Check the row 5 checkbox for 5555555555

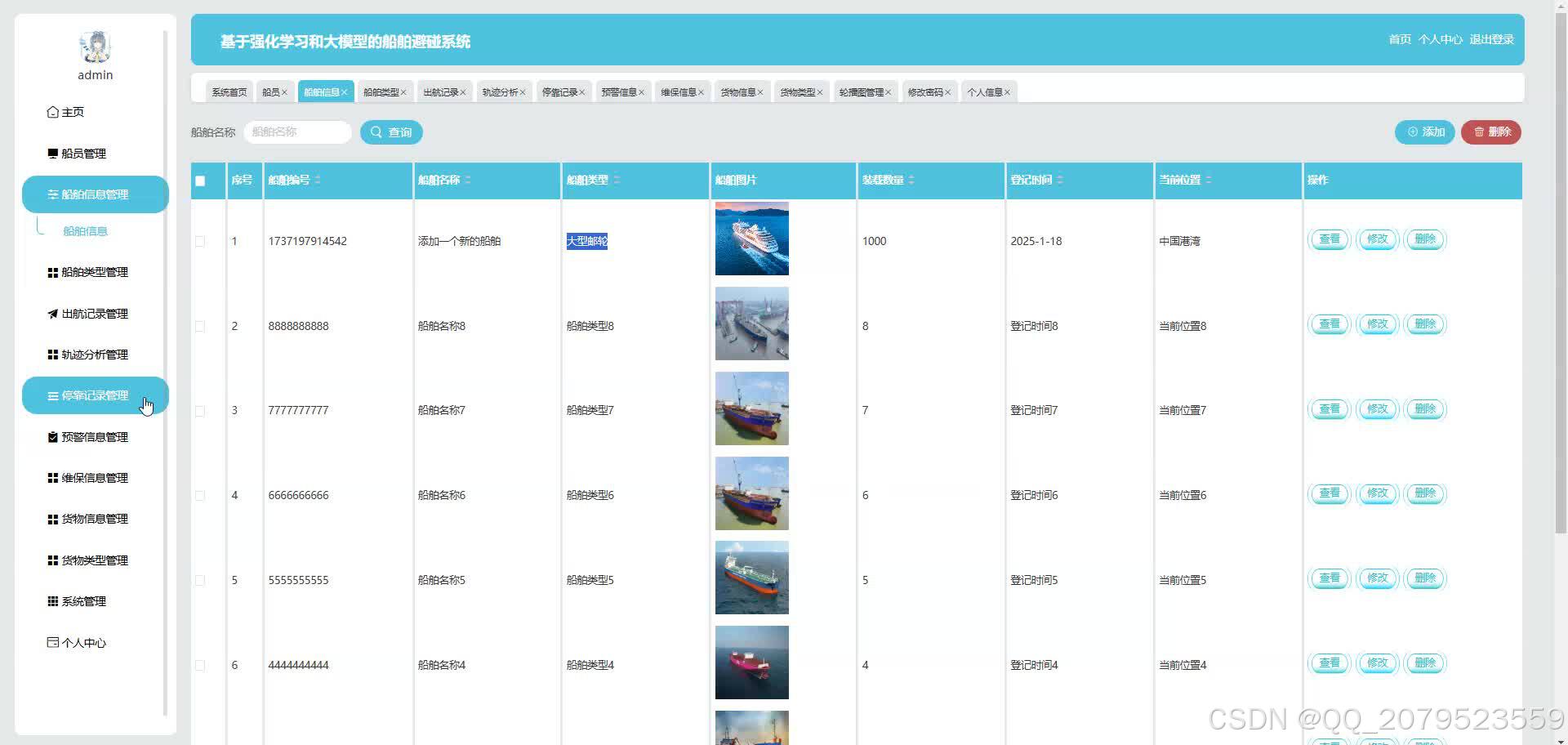(200, 580)
